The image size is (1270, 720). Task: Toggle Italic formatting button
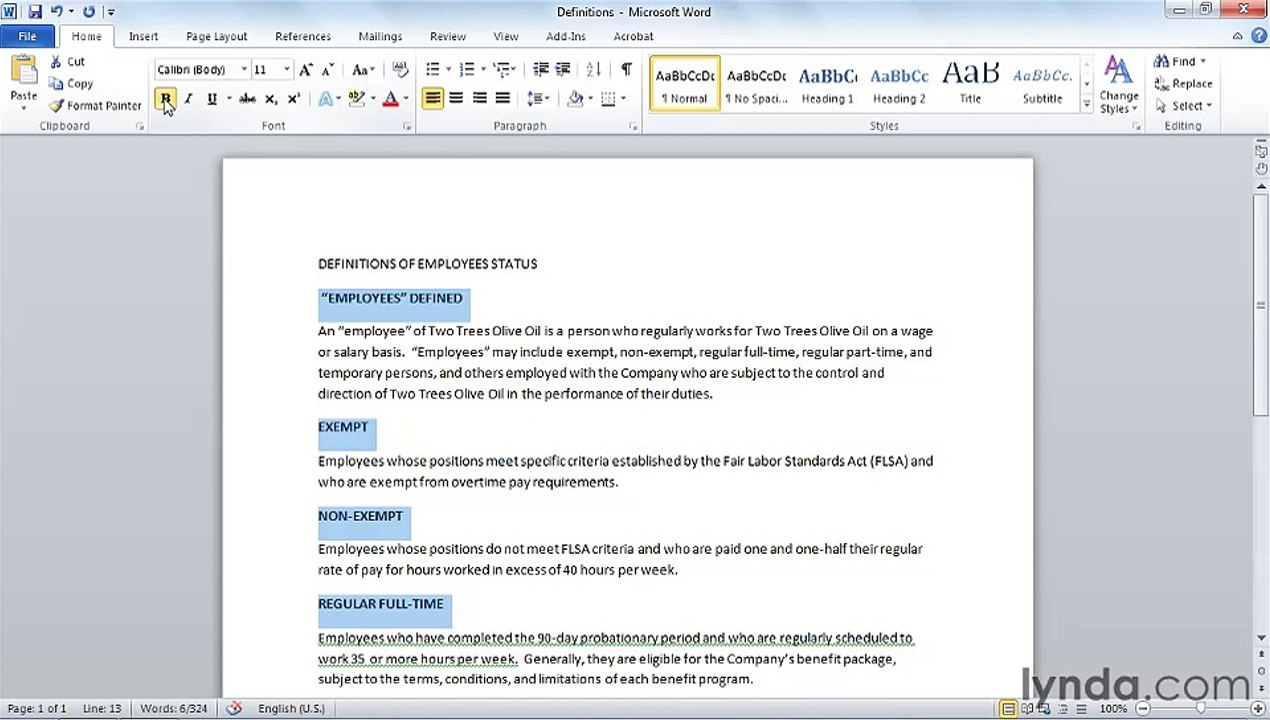coord(188,99)
